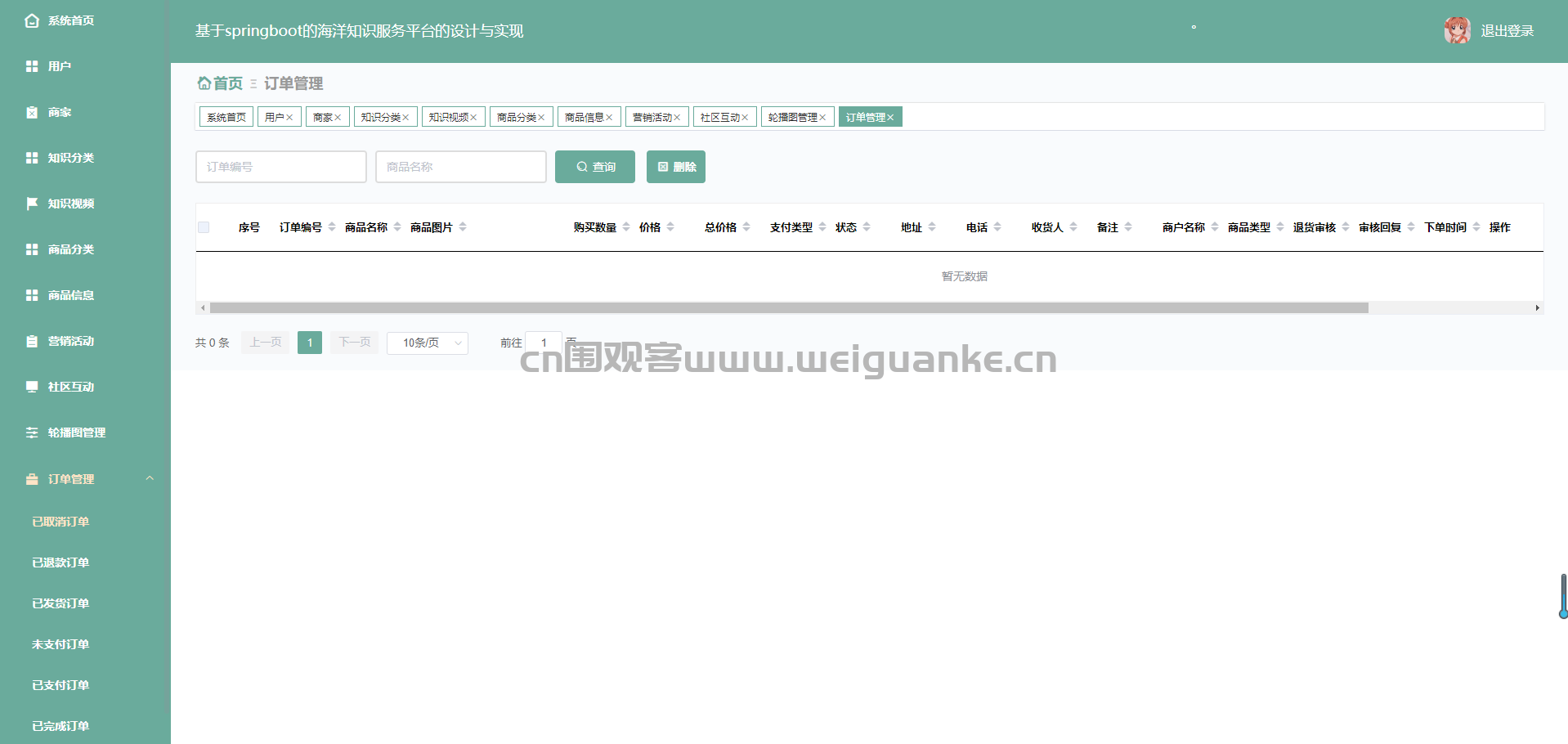Sort table by 订单编号 column
This screenshot has height=744, width=1568.
pos(332,227)
